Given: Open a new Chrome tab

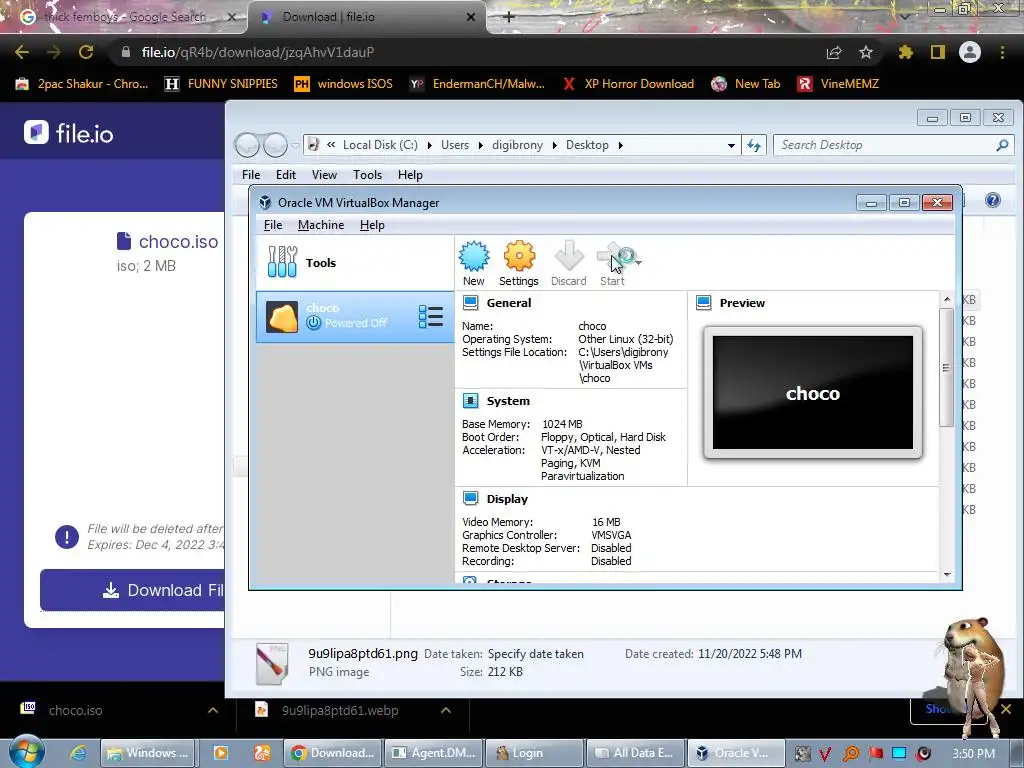Looking at the screenshot, I should click(509, 17).
